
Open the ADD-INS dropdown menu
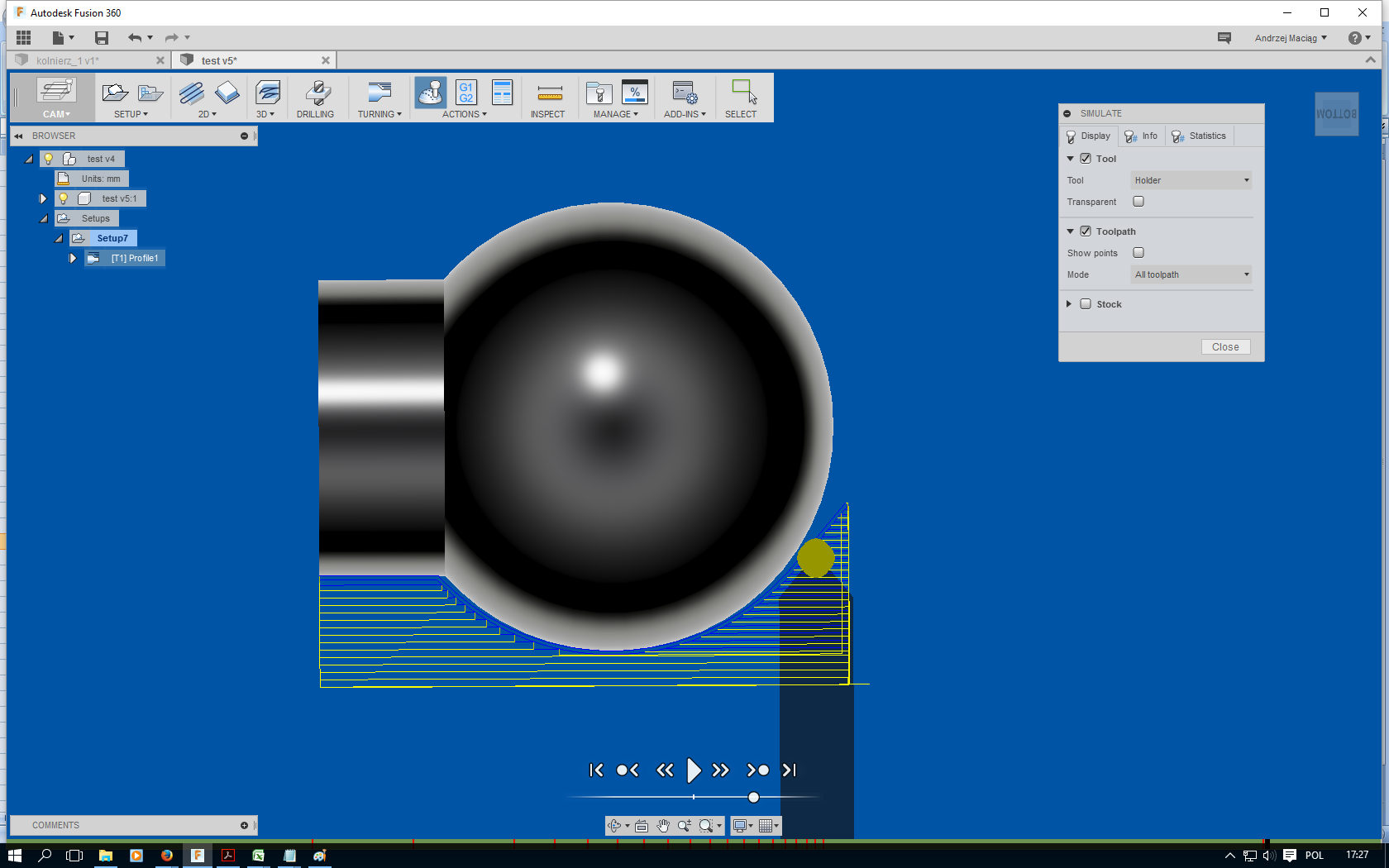pyautogui.click(x=685, y=114)
